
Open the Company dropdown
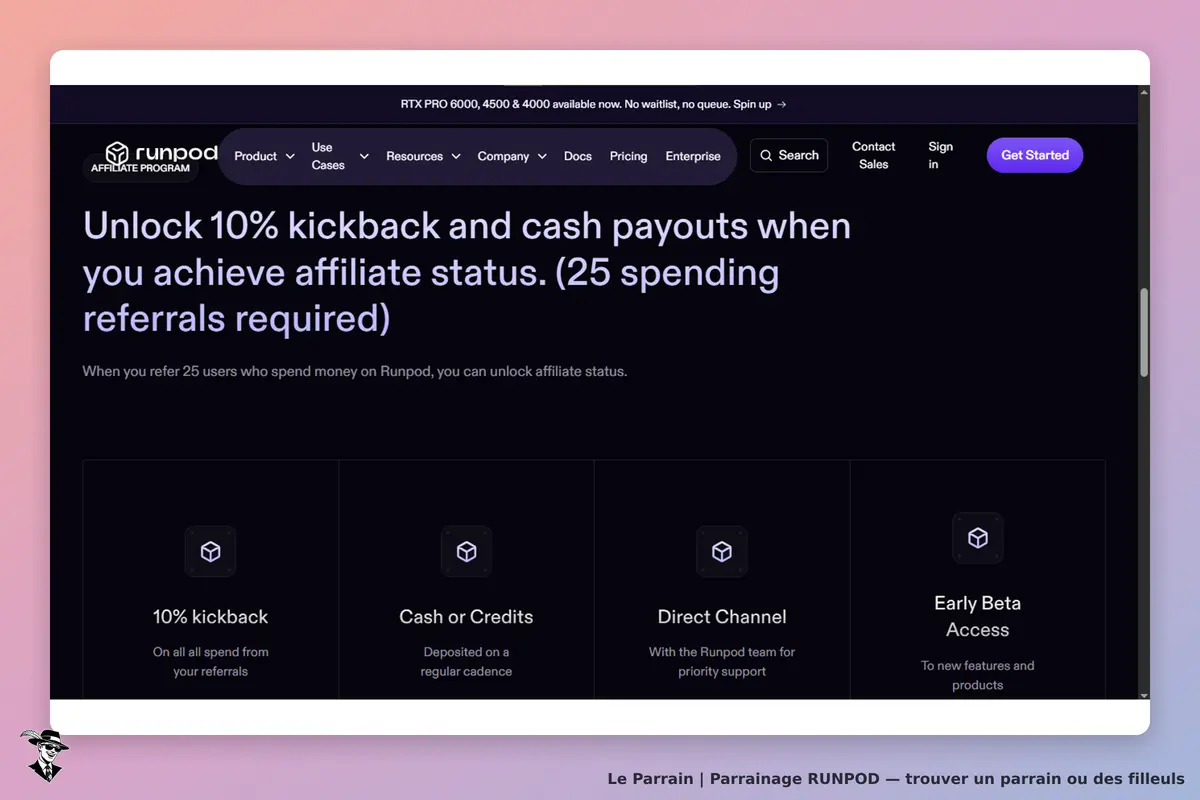(x=512, y=156)
